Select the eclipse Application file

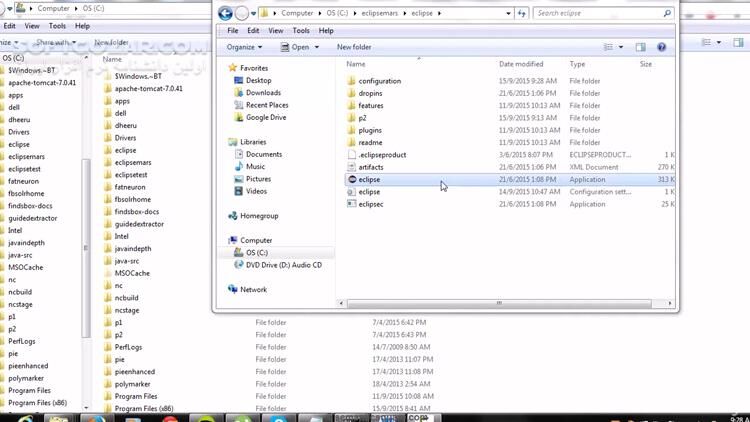click(x=369, y=179)
